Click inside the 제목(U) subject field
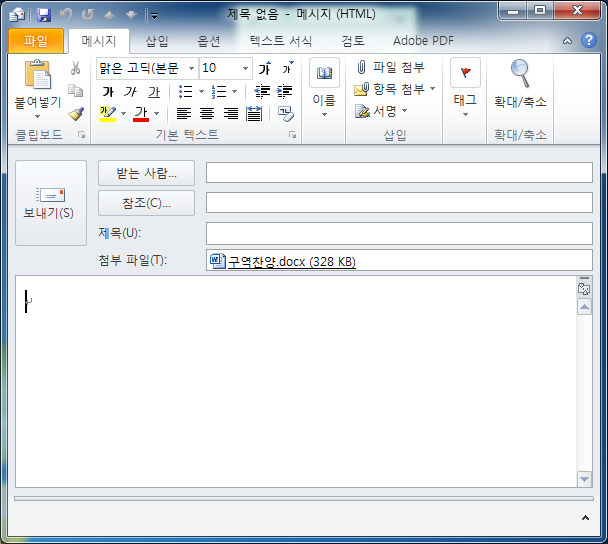Viewport: 608px width, 544px height. (x=399, y=233)
